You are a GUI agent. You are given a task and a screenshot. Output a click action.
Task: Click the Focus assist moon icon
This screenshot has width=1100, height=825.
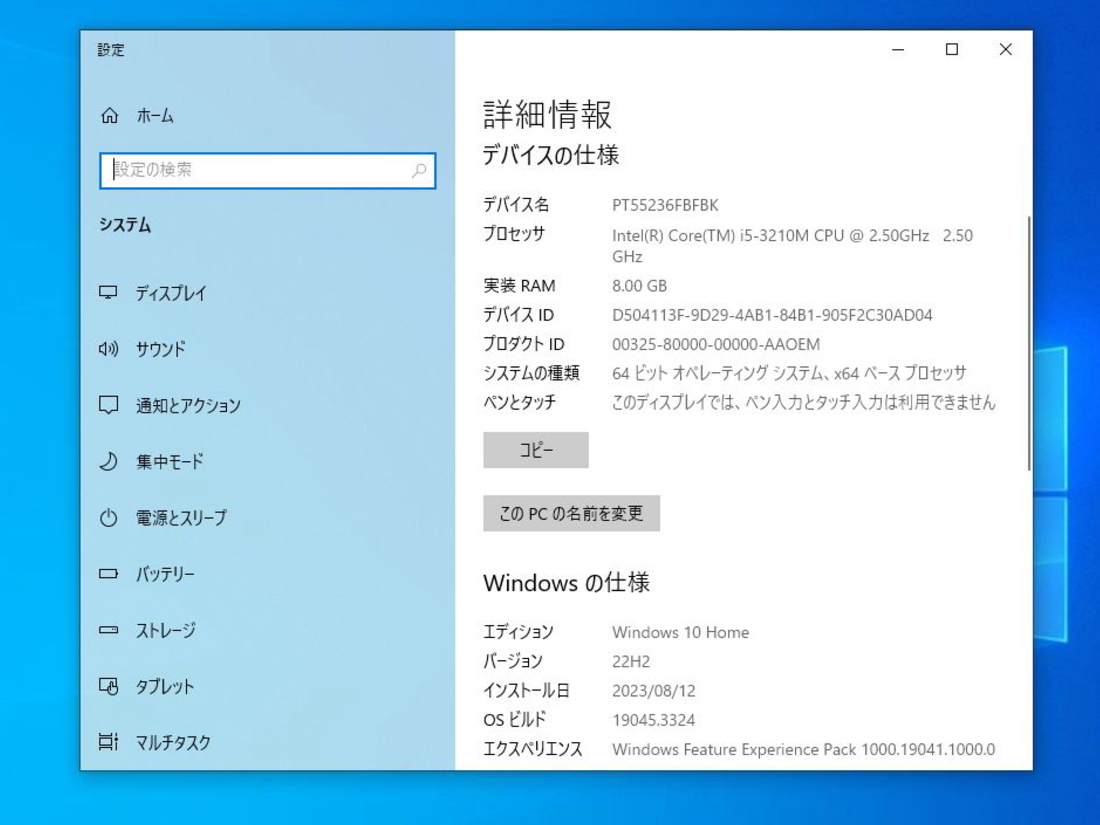pyautogui.click(x=108, y=462)
